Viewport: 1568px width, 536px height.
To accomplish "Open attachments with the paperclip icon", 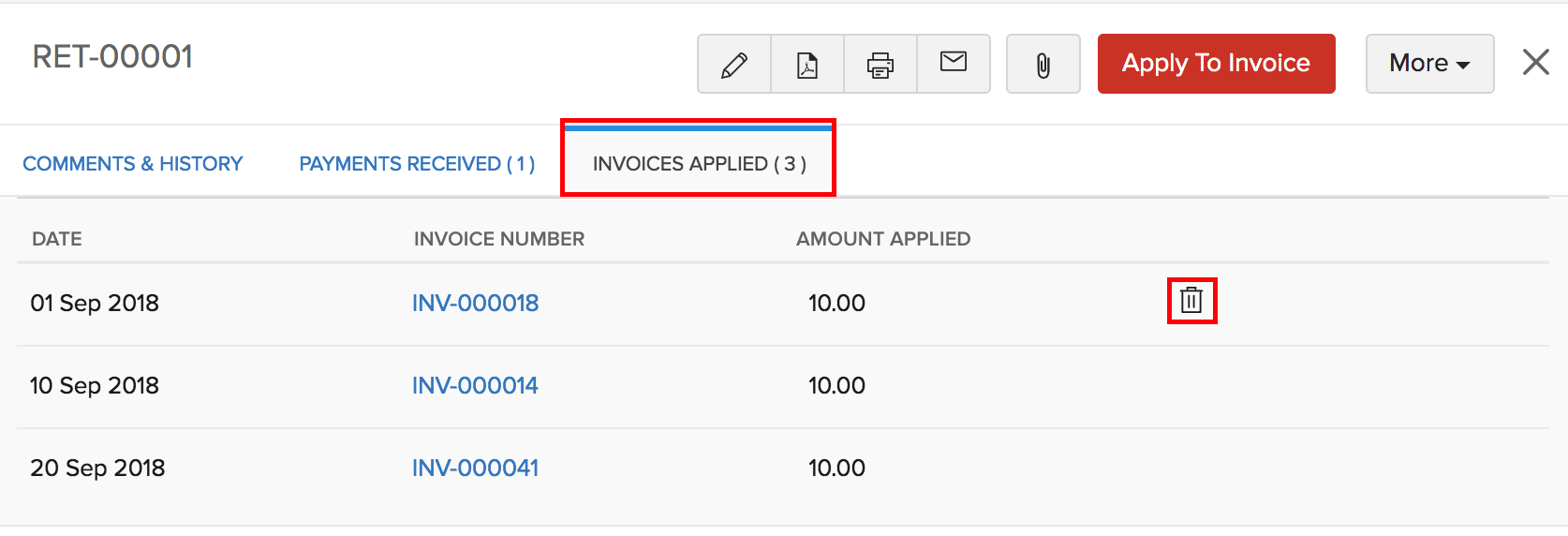I will click(x=1043, y=65).
